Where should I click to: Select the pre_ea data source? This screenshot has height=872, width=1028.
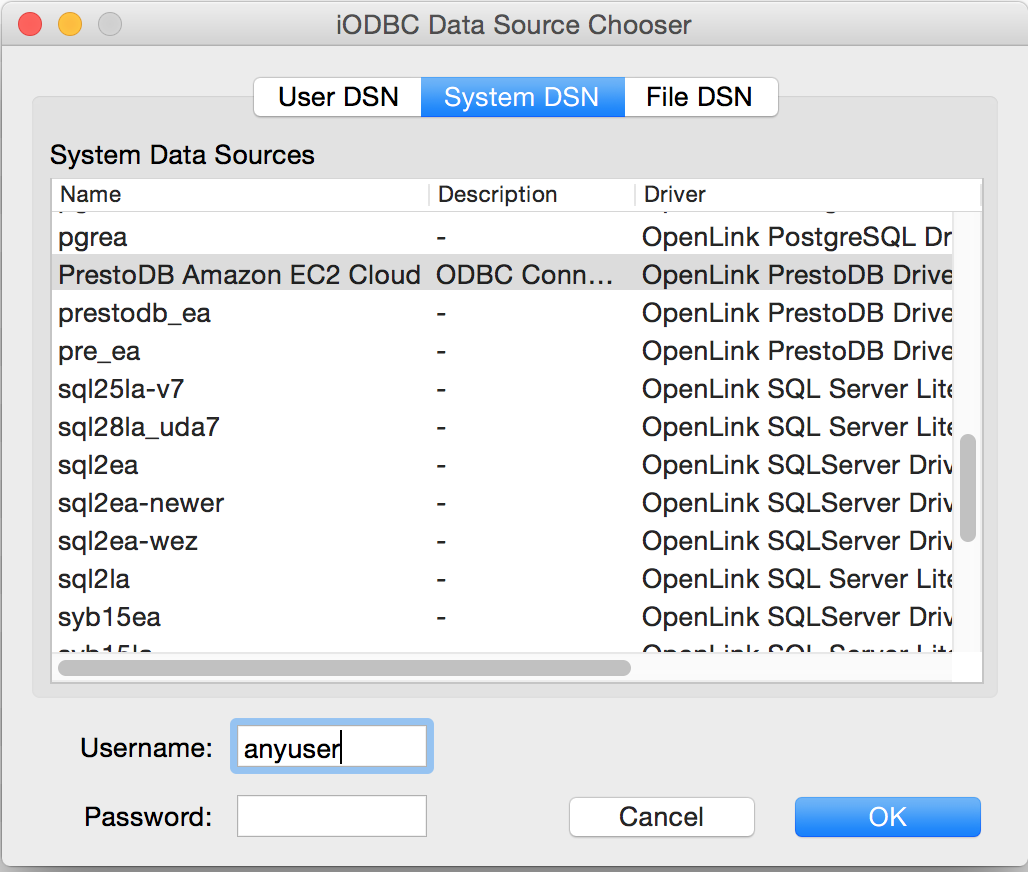pos(502,351)
